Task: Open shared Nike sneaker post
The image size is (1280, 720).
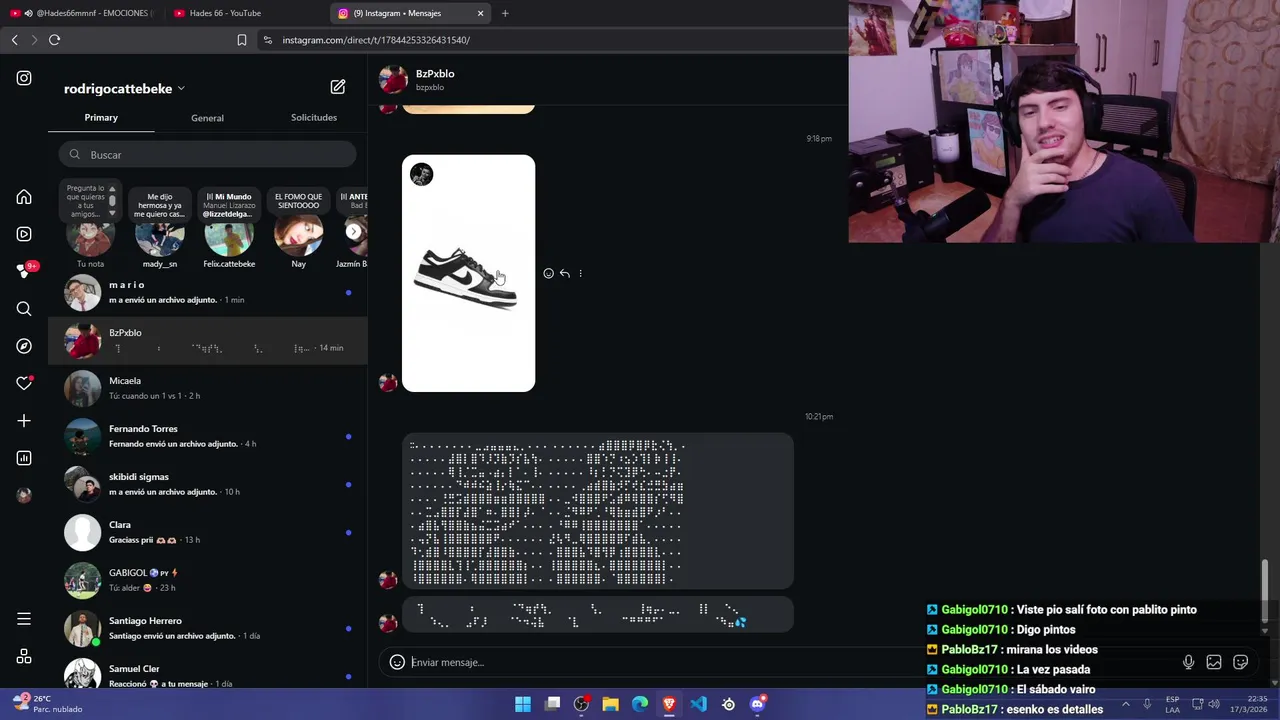Action: [x=468, y=273]
